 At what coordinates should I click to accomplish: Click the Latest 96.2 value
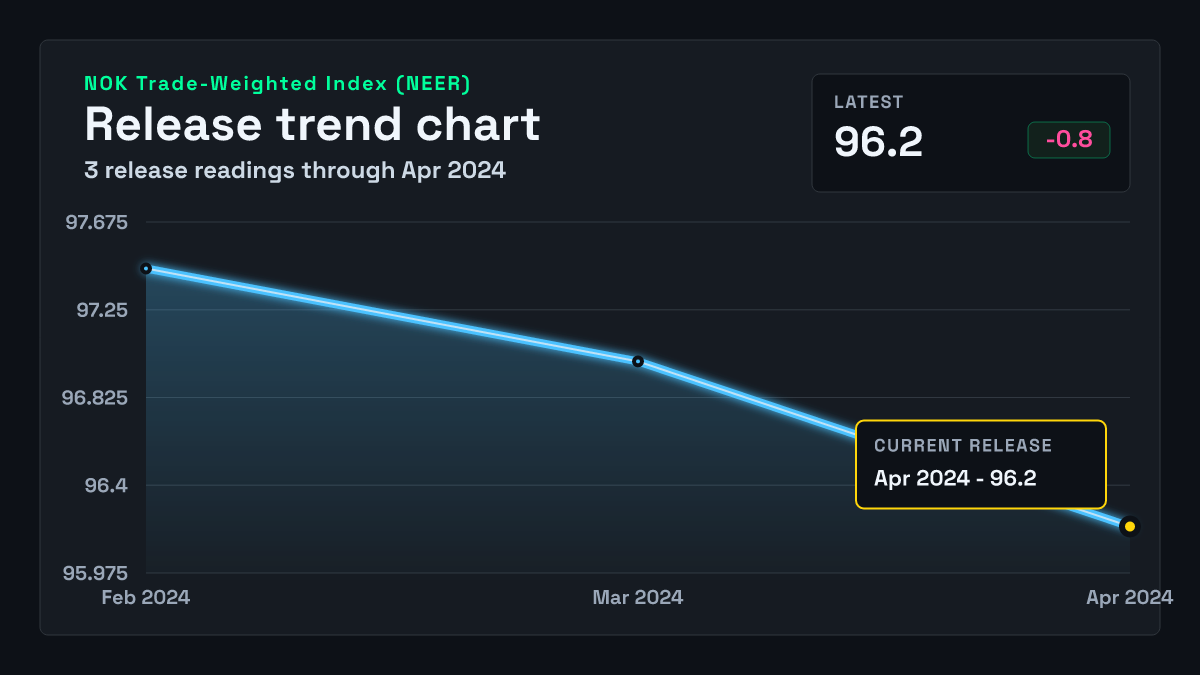pyautogui.click(x=879, y=142)
